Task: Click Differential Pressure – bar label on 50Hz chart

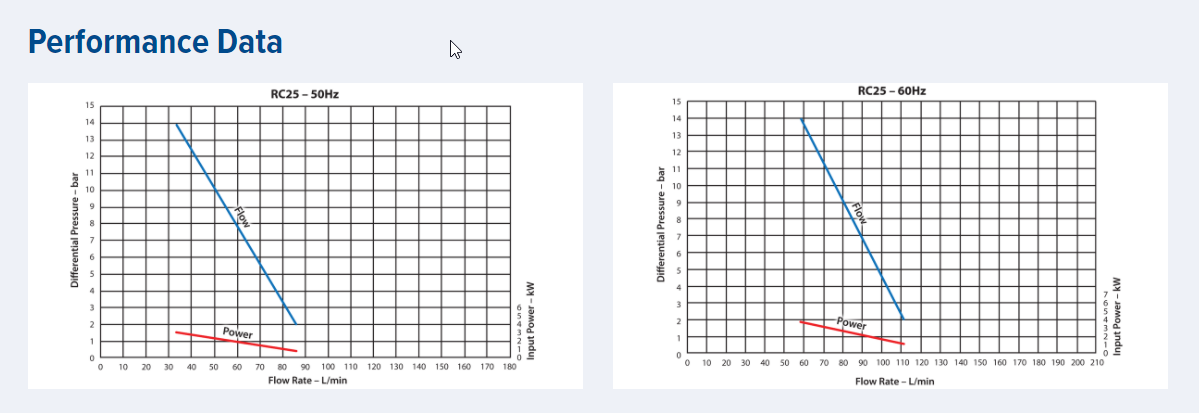Action: coord(75,231)
